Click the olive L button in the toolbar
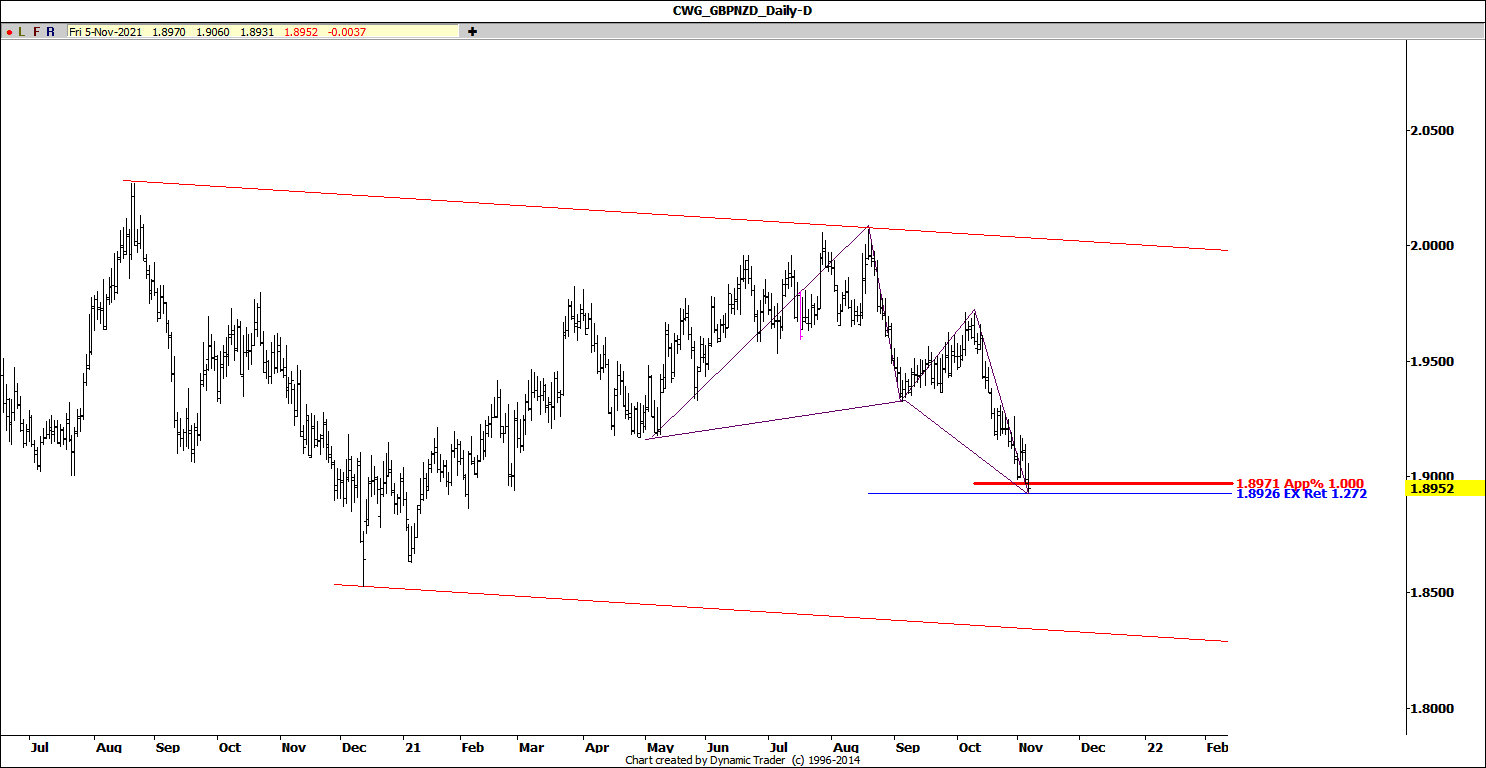 [22, 32]
